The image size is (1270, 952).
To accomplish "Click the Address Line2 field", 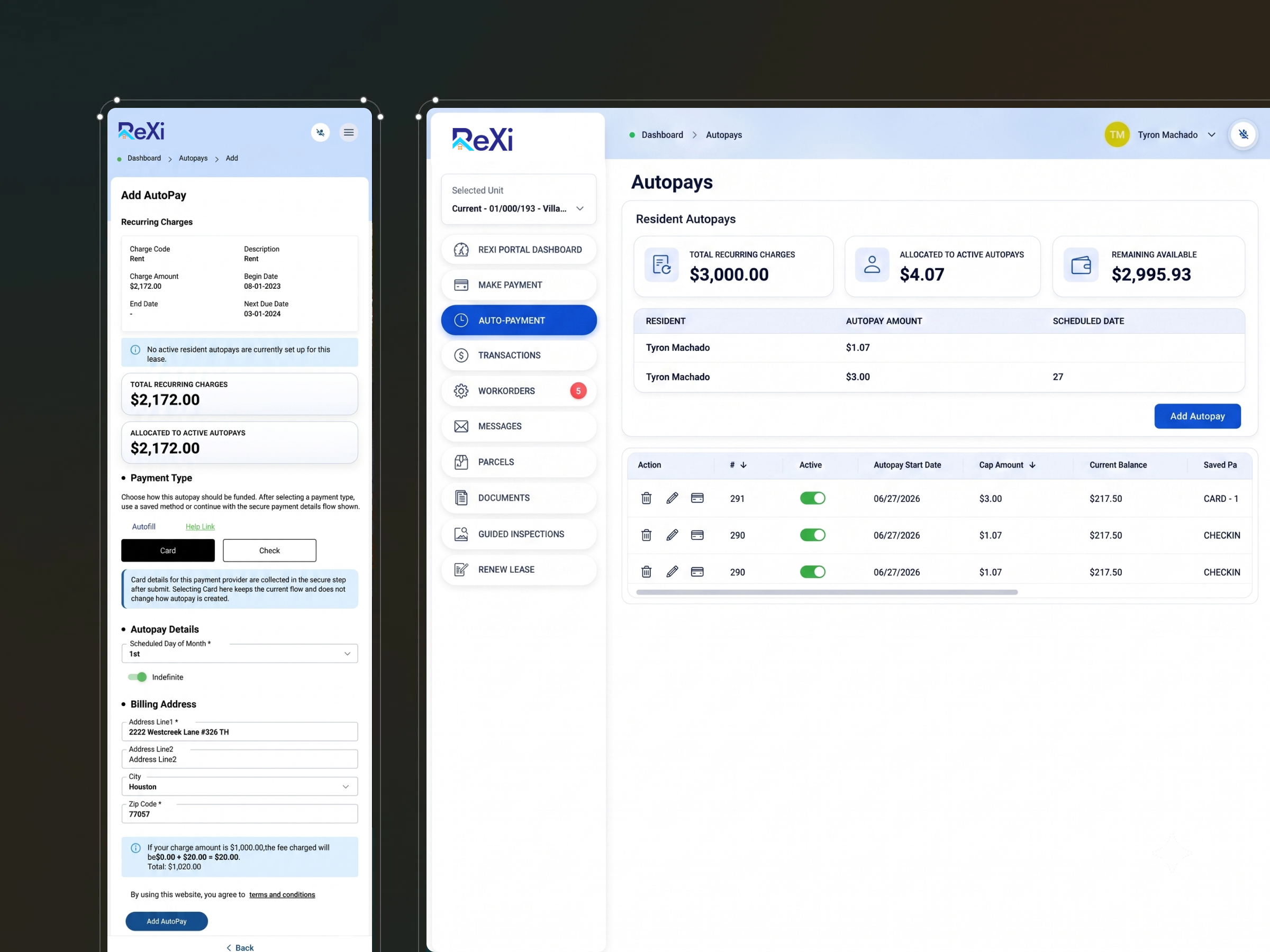I will click(239, 758).
